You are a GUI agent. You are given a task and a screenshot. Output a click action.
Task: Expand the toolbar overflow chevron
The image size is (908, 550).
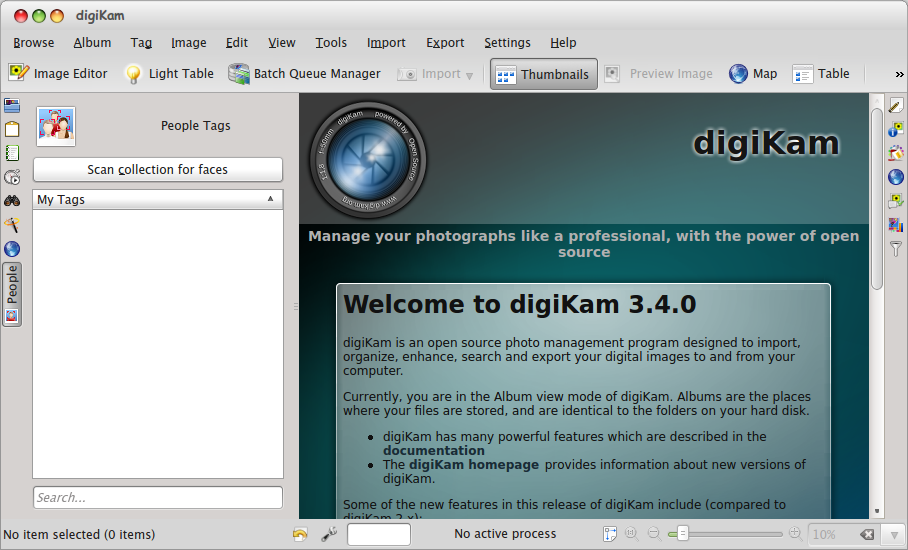[x=899, y=74]
